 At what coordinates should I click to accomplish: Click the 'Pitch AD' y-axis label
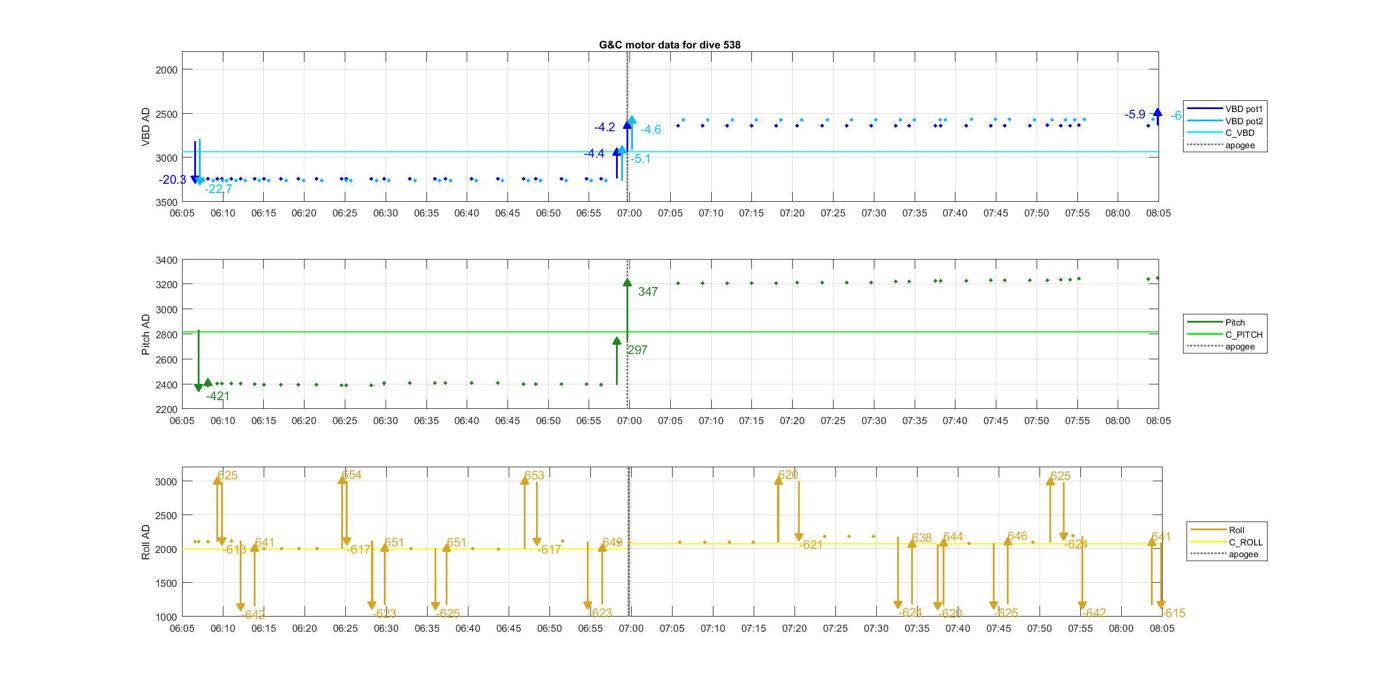[x=146, y=335]
